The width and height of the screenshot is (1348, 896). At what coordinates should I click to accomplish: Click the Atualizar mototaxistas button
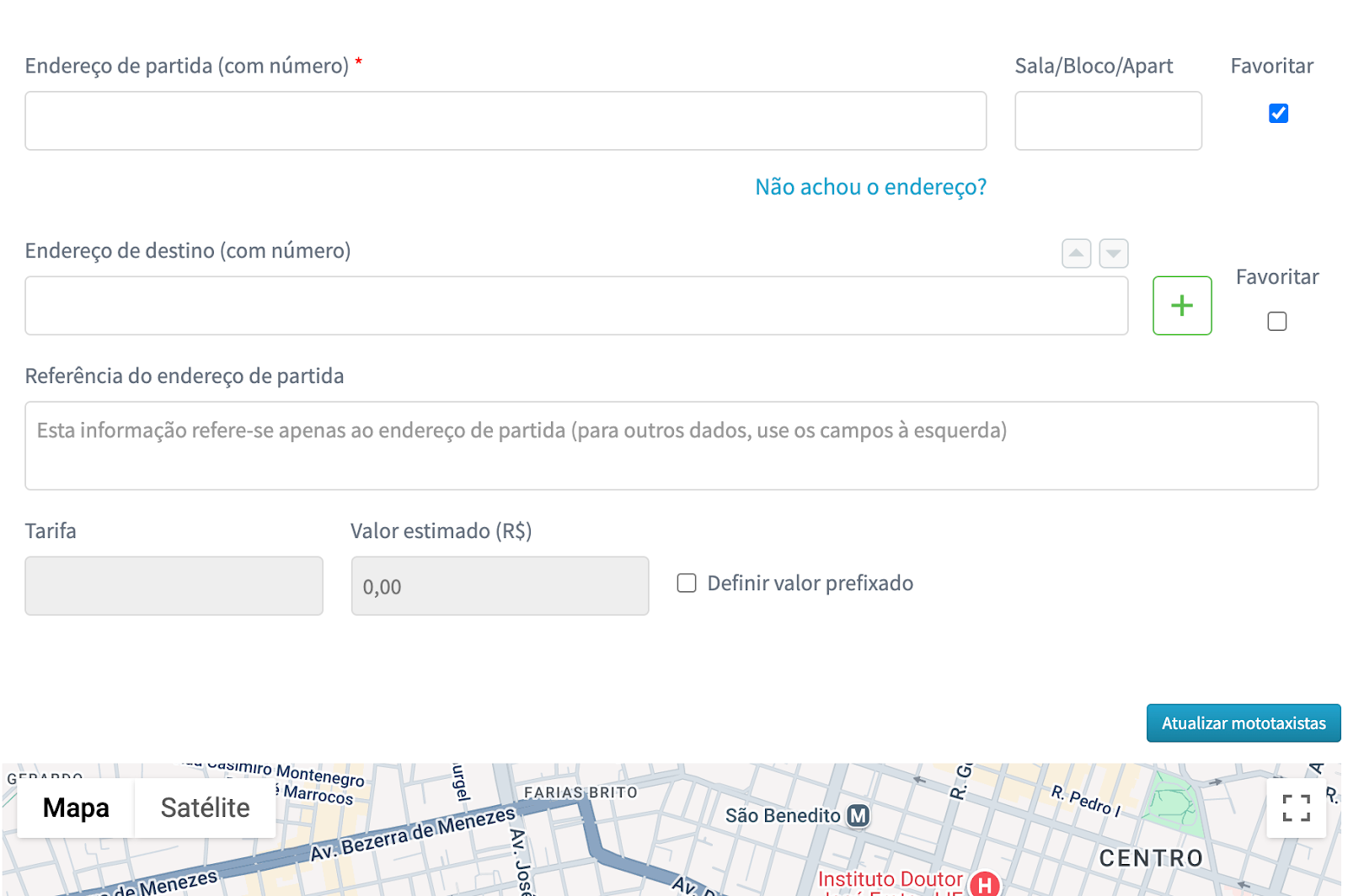point(1243,723)
